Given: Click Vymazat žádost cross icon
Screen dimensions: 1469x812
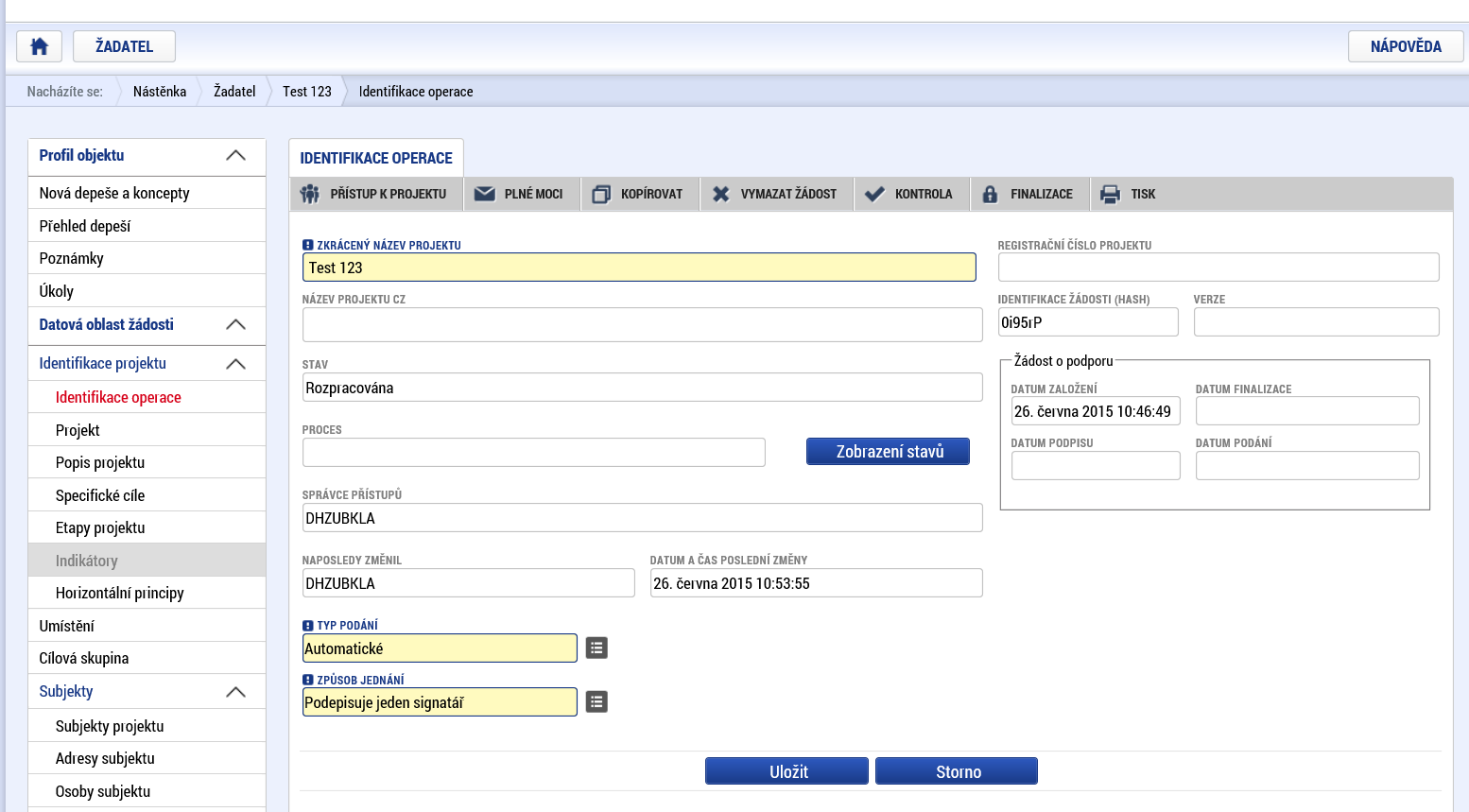Looking at the screenshot, I should click(721, 194).
